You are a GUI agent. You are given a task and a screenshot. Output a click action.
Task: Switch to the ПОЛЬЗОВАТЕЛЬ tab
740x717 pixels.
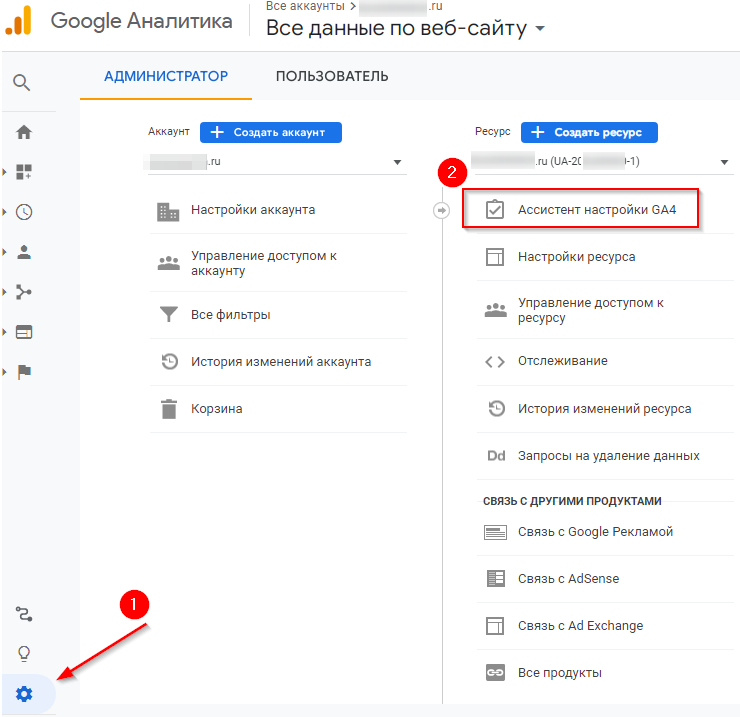[x=332, y=77]
